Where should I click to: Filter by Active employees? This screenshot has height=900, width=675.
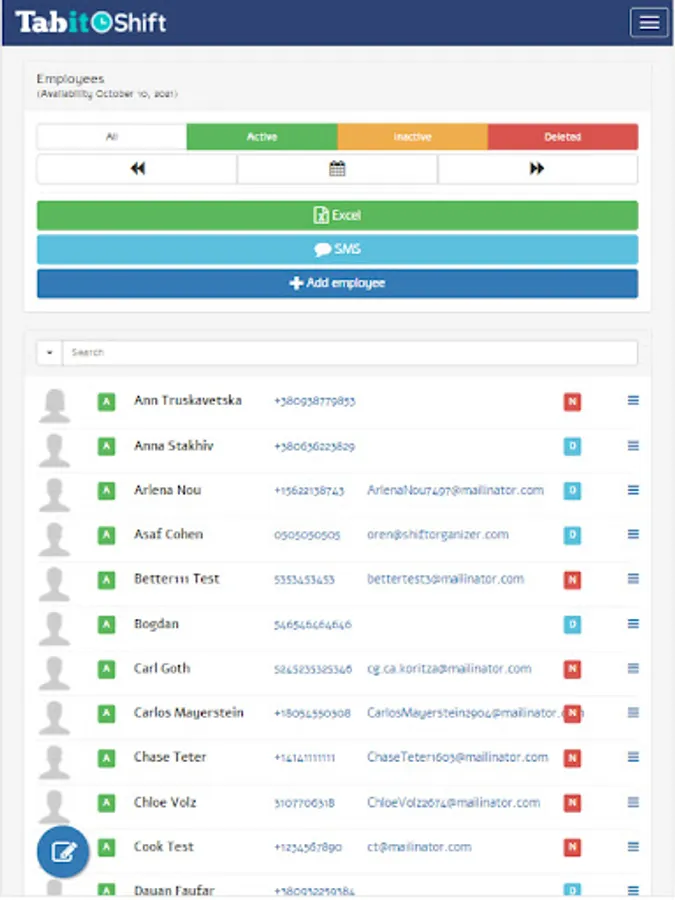pos(262,137)
